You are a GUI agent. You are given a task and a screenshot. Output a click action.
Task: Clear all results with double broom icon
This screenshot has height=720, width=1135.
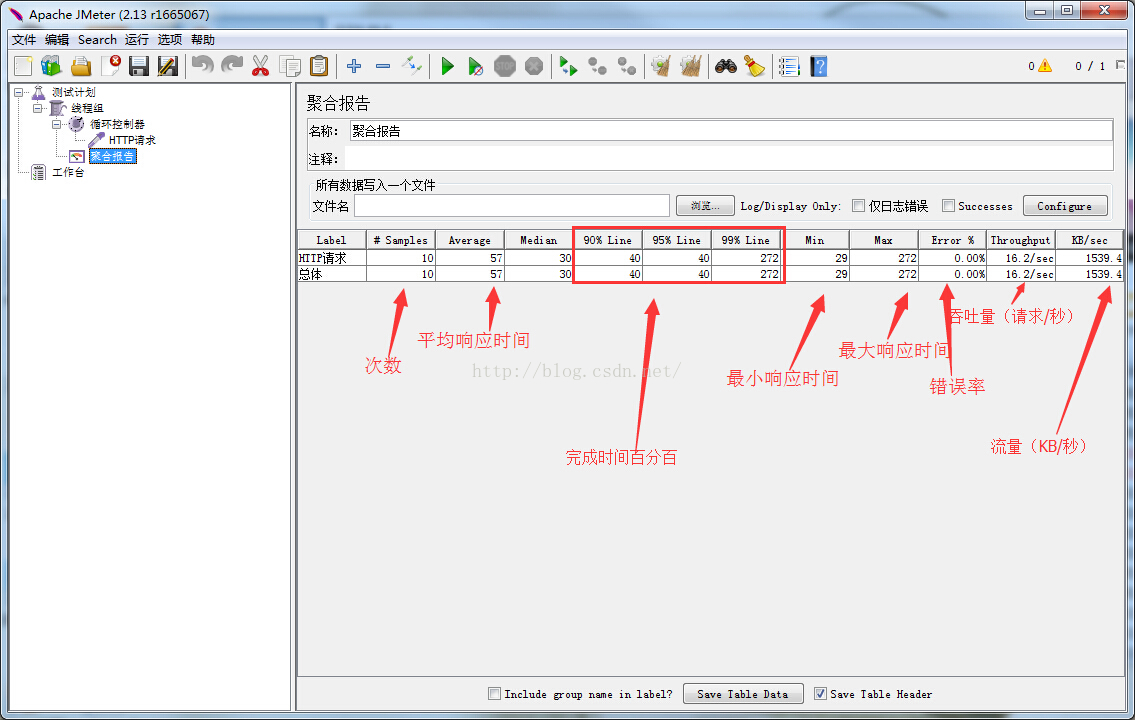(691, 67)
